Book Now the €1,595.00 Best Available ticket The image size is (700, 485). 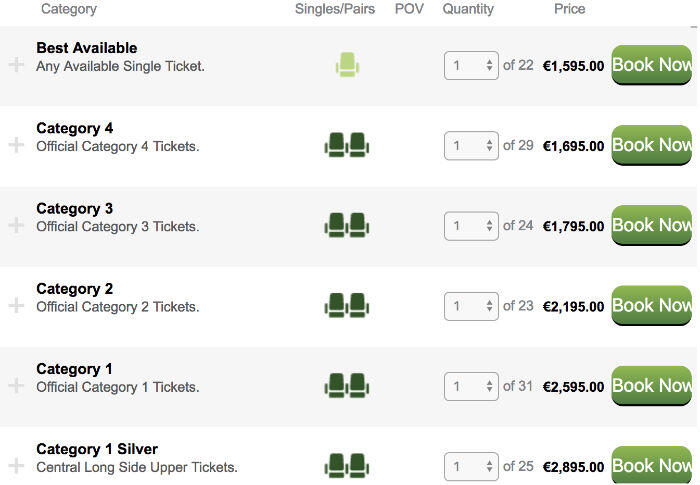651,65
